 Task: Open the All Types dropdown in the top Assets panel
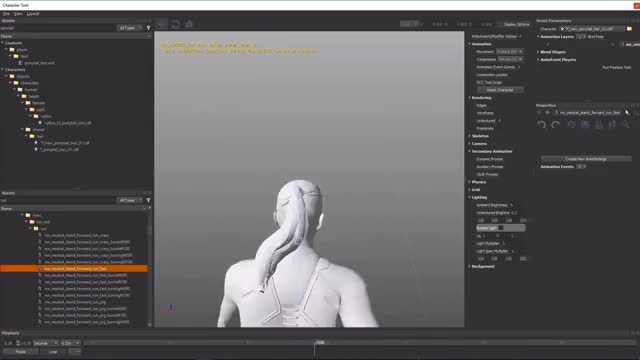(129, 28)
